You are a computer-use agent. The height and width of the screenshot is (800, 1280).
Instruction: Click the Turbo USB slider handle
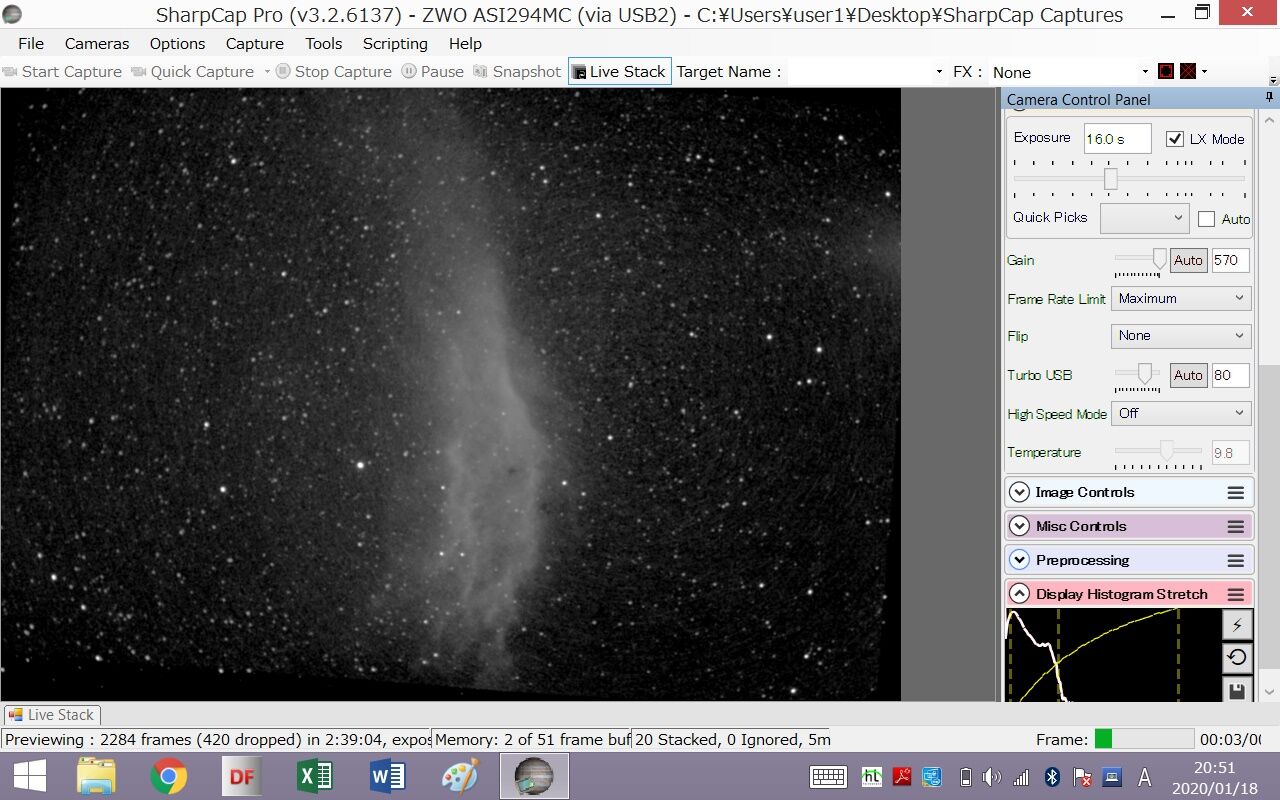pyautogui.click(x=1146, y=374)
